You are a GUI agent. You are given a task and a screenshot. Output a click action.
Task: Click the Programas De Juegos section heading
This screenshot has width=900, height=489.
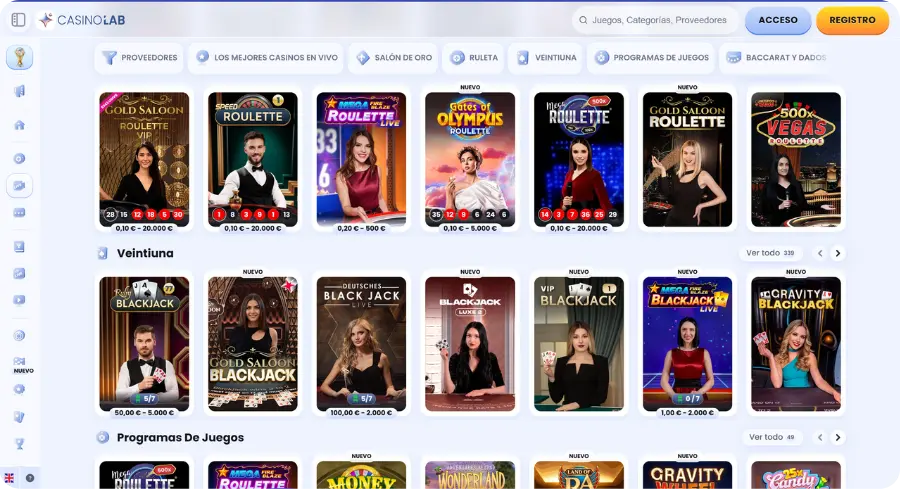(x=180, y=437)
